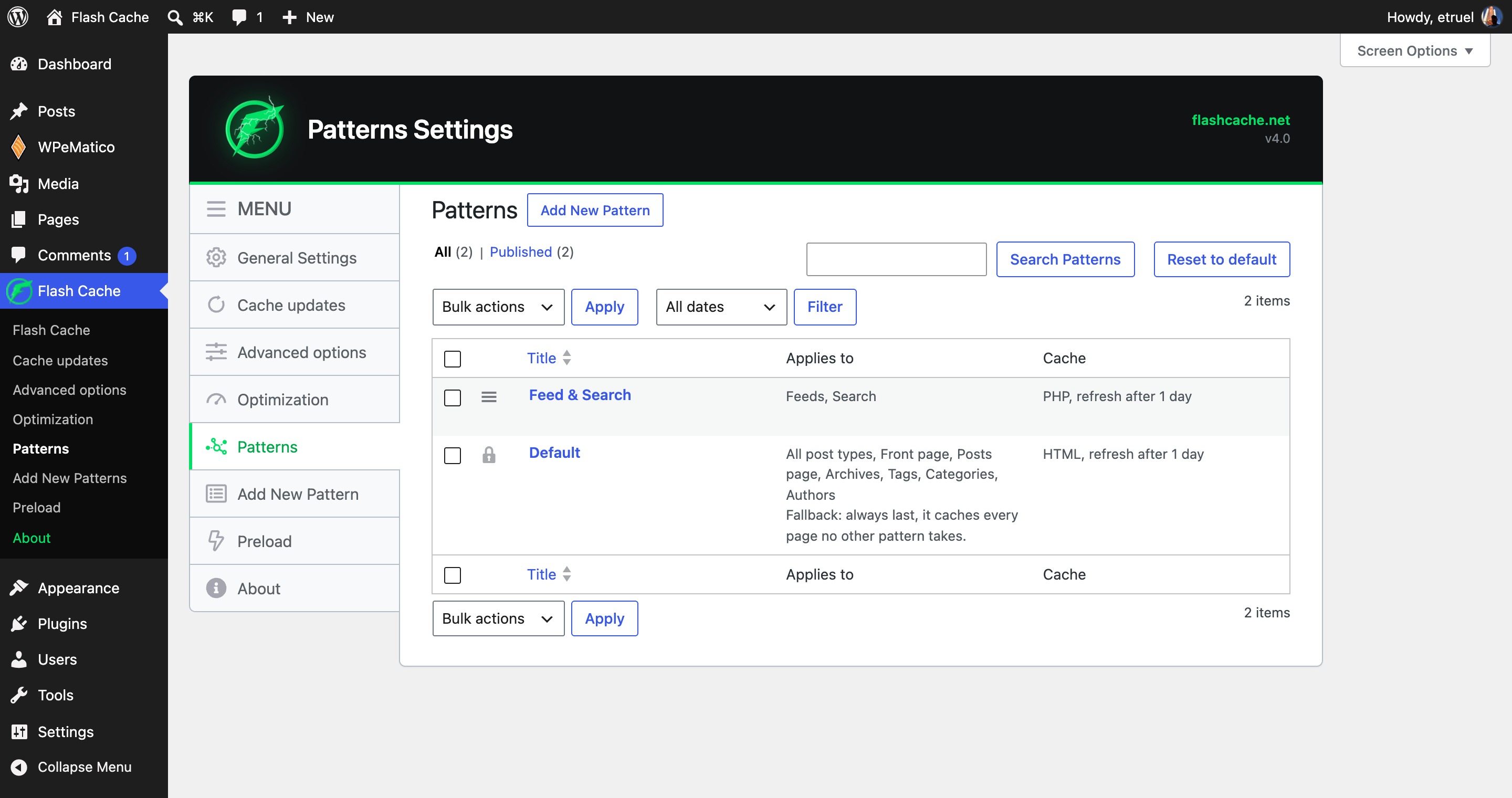1512x798 pixels.
Task: Click Reset to default button
Action: click(1222, 259)
